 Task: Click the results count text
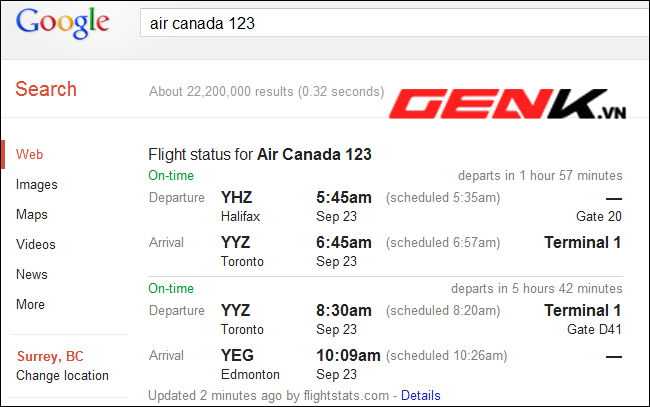[x=267, y=91]
